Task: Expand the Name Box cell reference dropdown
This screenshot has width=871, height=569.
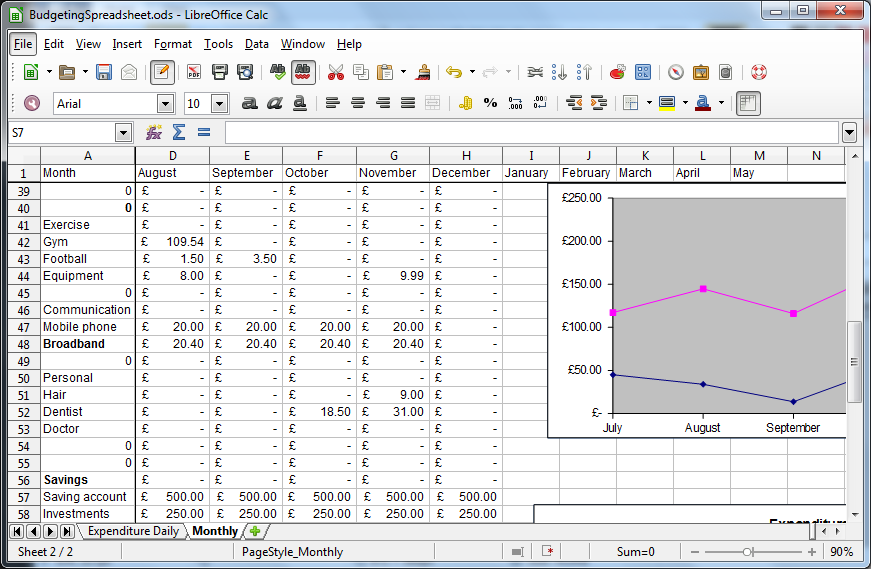Action: [124, 133]
